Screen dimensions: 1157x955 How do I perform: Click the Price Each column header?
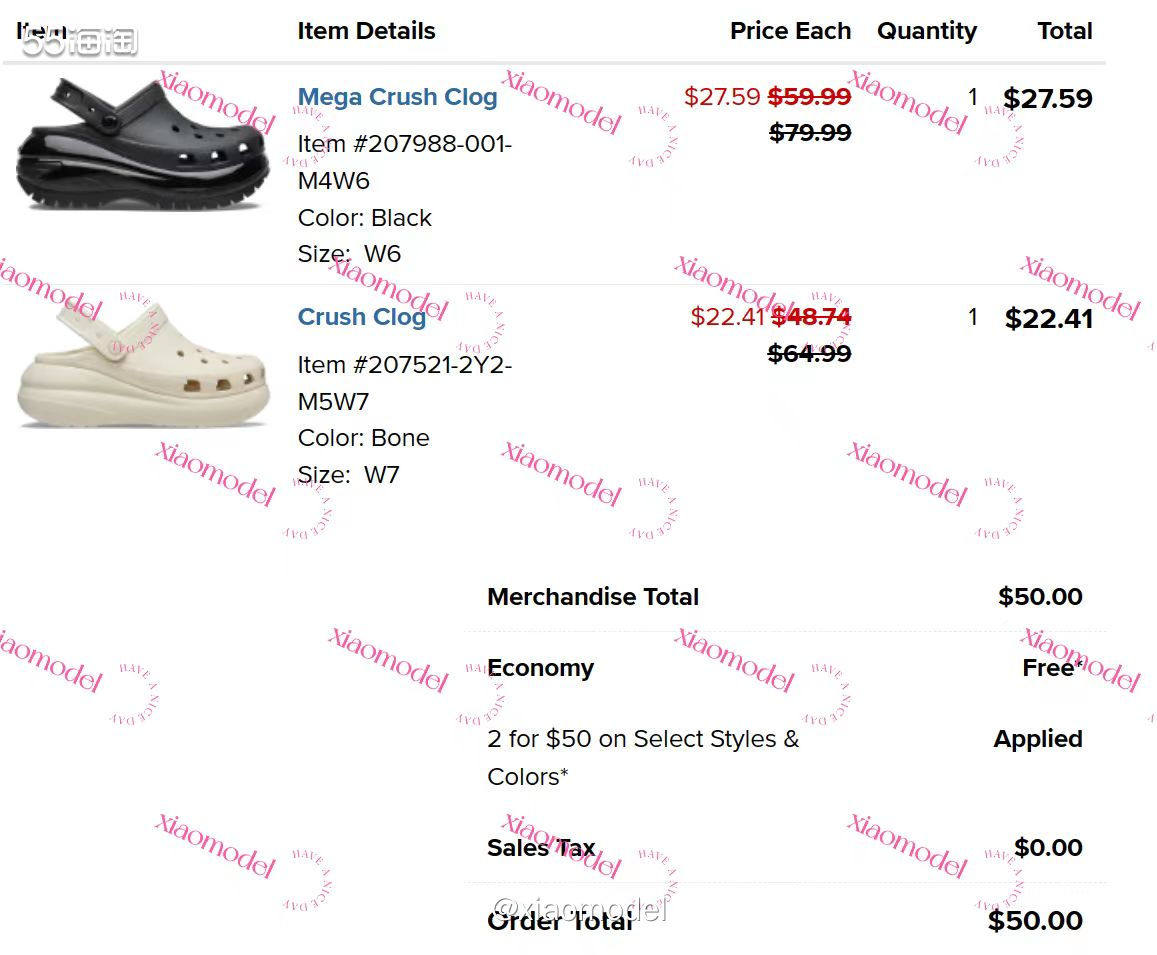[790, 31]
